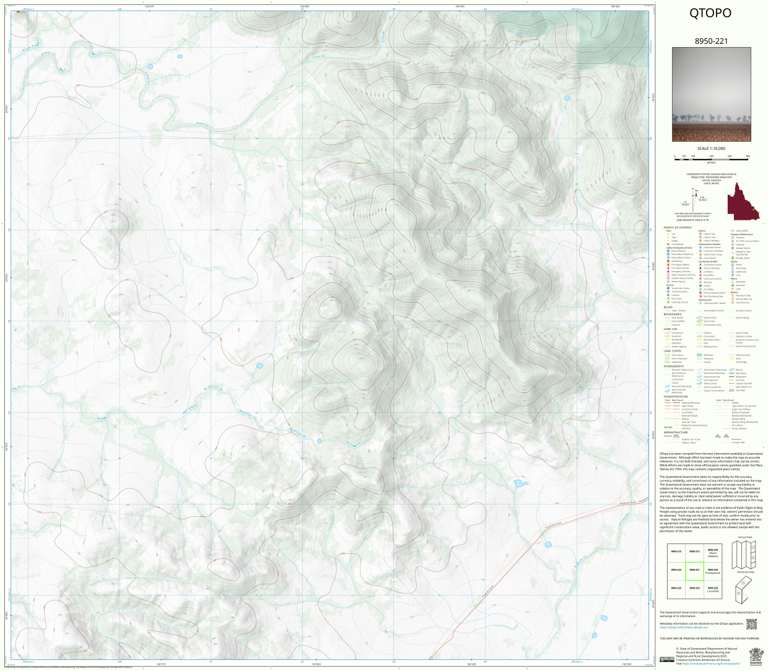Click the maroon Queensland locator map
The width and height of the screenshot is (768, 671).
(x=743, y=202)
